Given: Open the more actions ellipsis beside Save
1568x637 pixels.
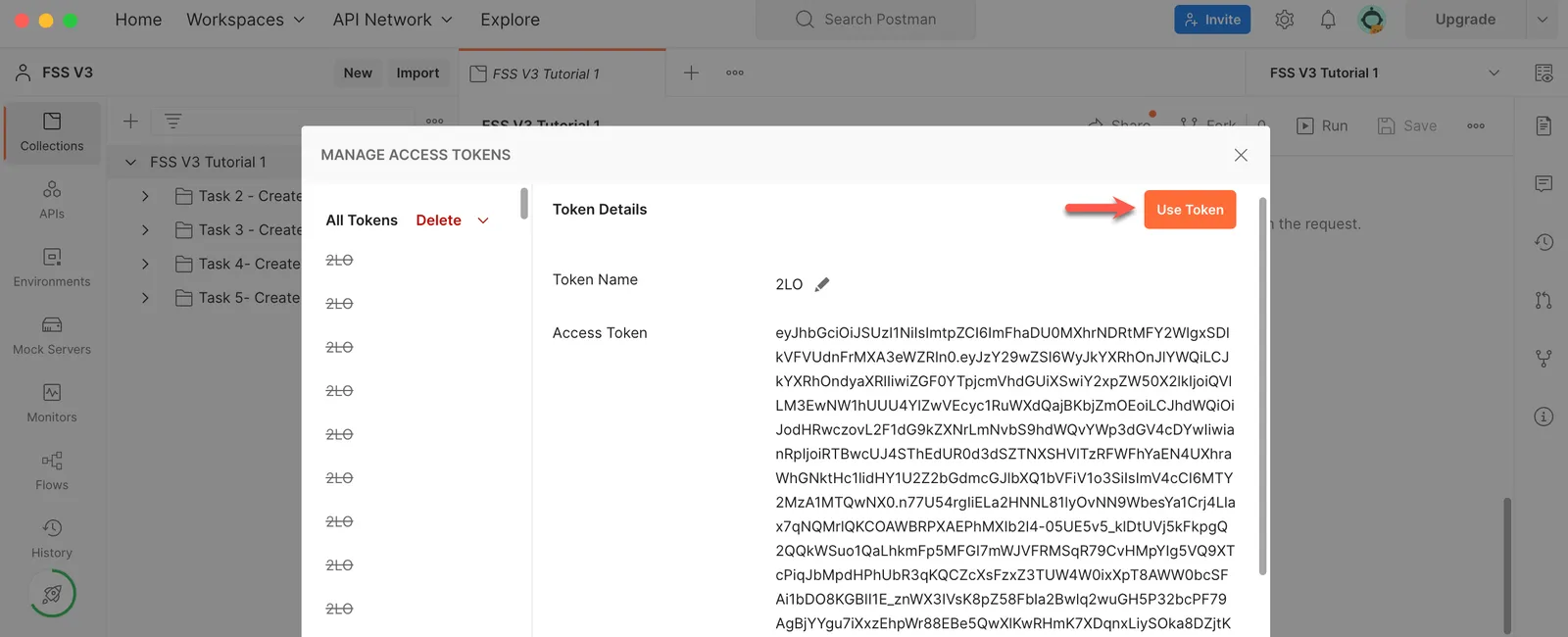Looking at the screenshot, I should pyautogui.click(x=1476, y=125).
